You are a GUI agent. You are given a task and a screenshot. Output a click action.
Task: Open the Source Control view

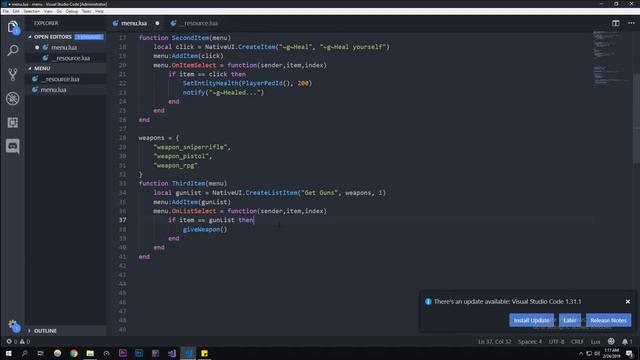click(13, 75)
